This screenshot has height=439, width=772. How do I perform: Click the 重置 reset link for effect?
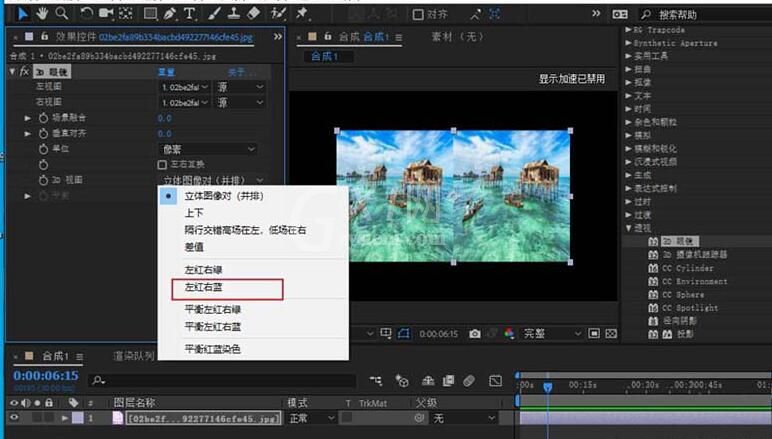[166, 72]
